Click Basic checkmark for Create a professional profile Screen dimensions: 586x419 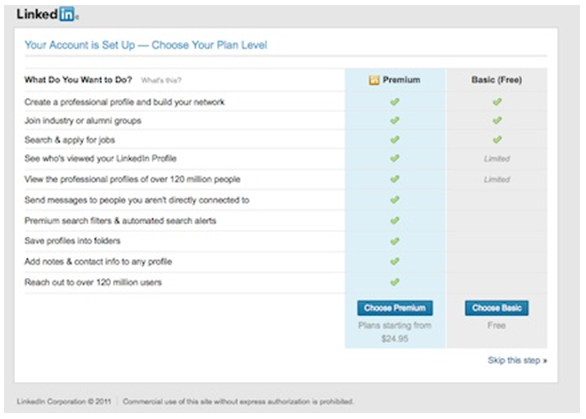click(x=497, y=102)
